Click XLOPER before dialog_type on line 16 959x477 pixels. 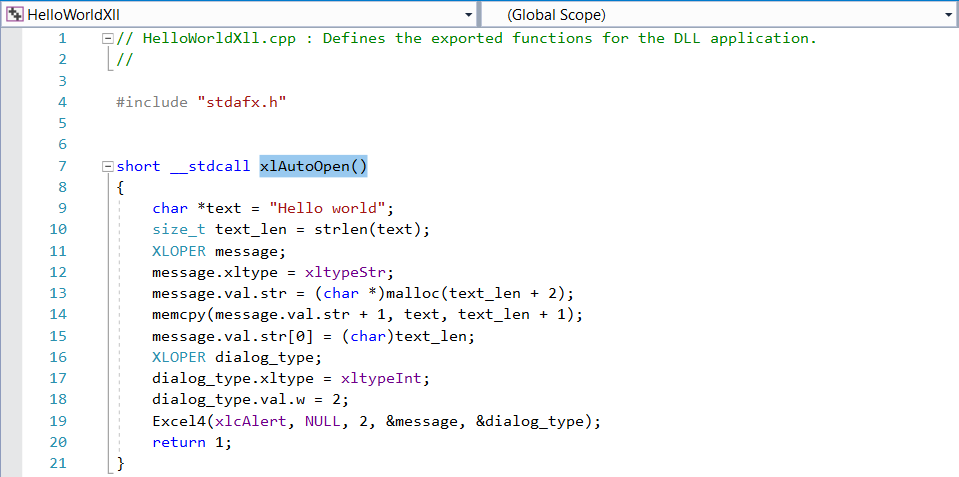[179, 357]
